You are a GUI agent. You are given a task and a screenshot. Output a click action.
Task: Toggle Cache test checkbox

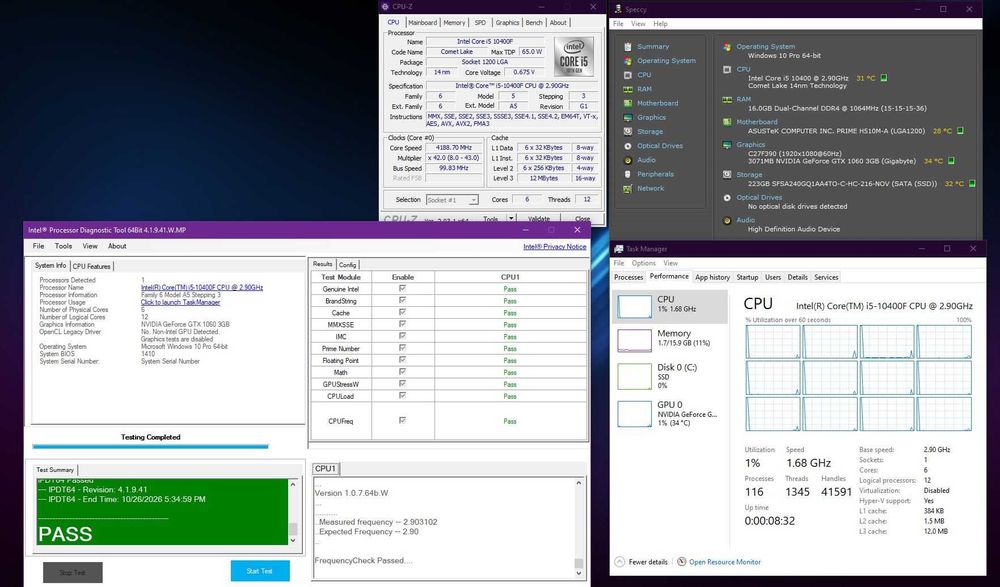pyautogui.click(x=402, y=313)
